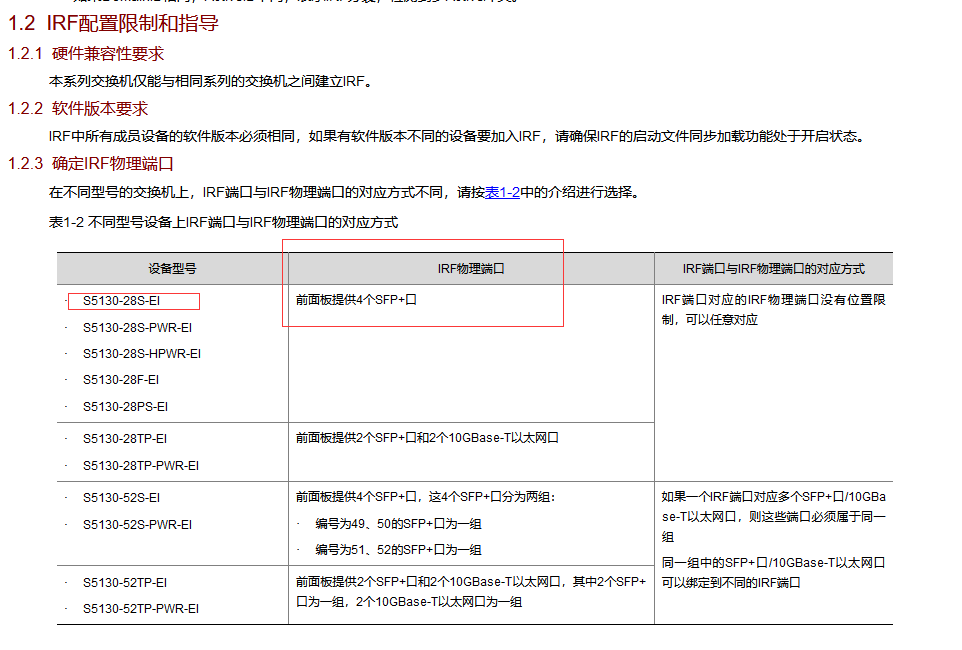Select model S5130-52S-PWR-EI
Screen dimensions: 962x650
137,525
